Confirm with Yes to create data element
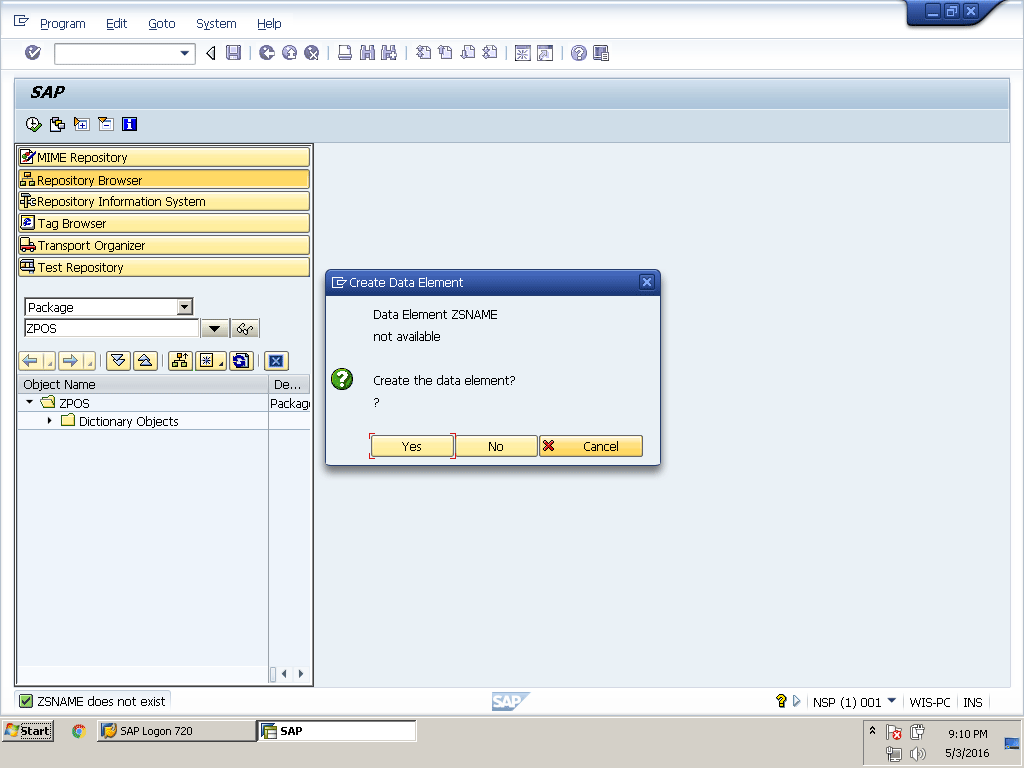Image resolution: width=1024 pixels, height=768 pixels. 412,446
